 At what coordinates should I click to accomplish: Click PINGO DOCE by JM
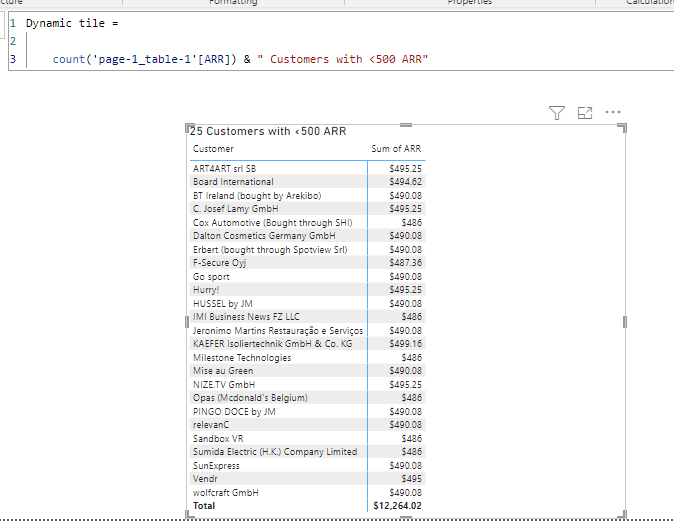pos(234,412)
